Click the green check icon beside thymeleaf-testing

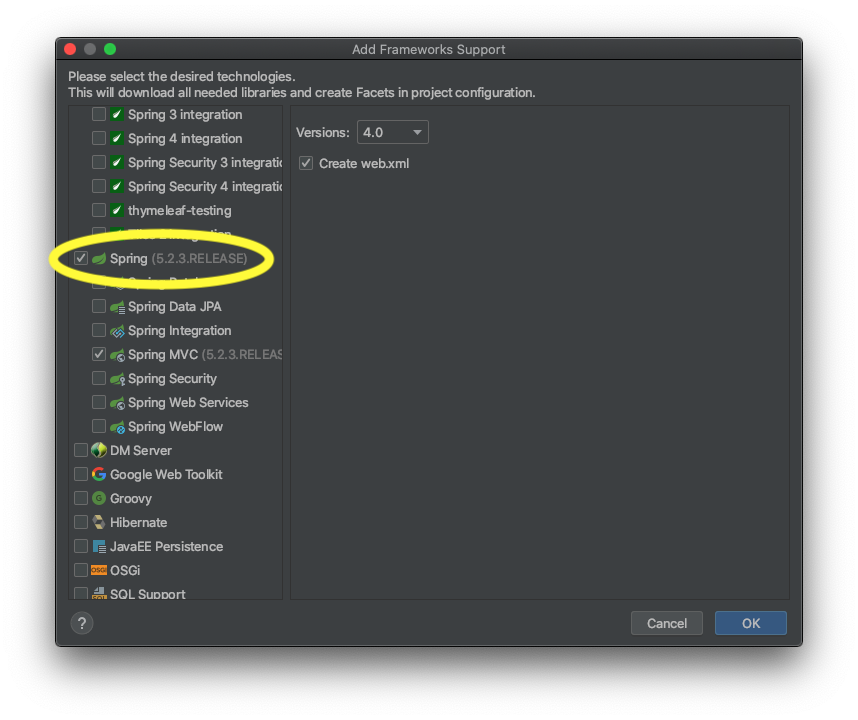(117, 210)
